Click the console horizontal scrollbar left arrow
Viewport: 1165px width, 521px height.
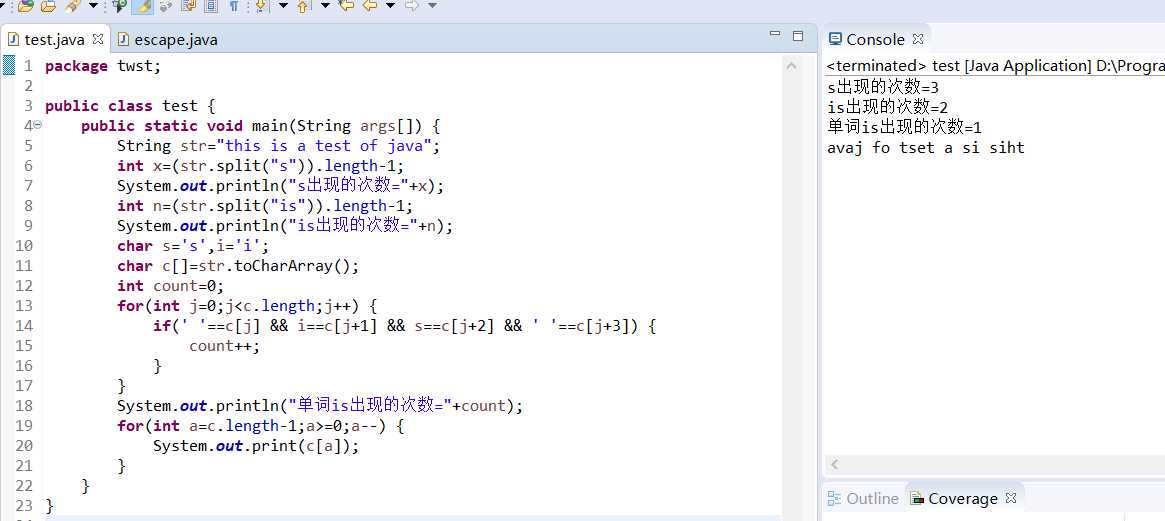tap(834, 465)
